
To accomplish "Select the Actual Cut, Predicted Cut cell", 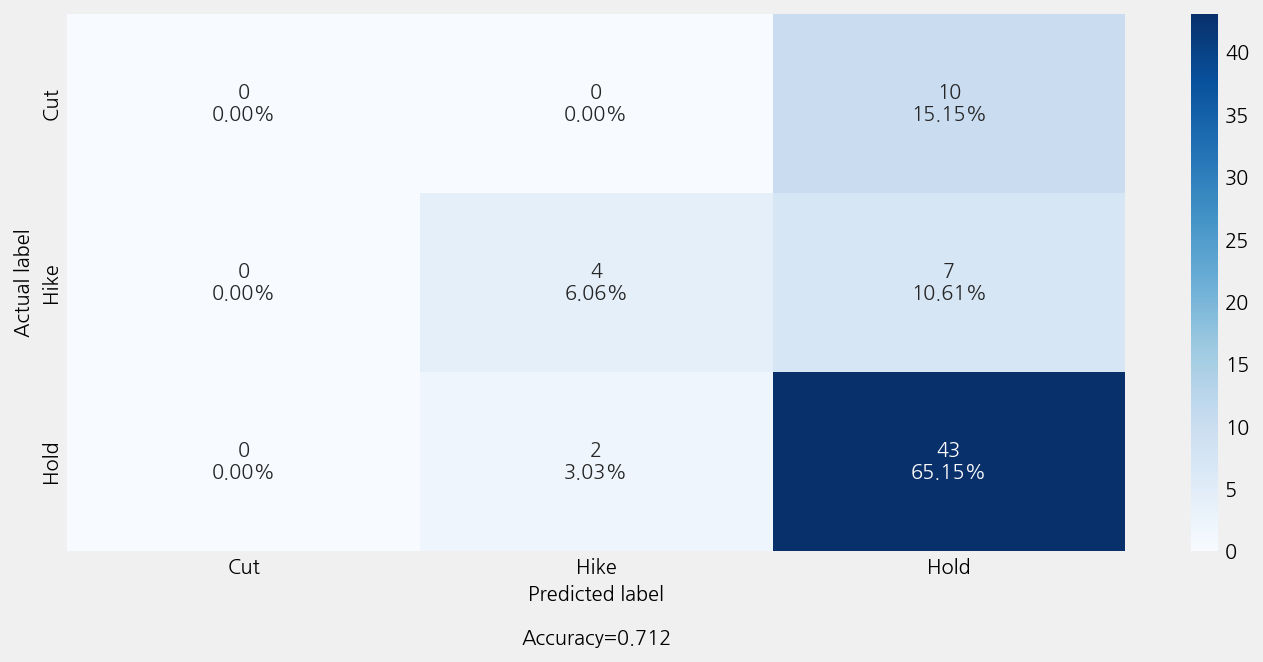I will (x=243, y=103).
